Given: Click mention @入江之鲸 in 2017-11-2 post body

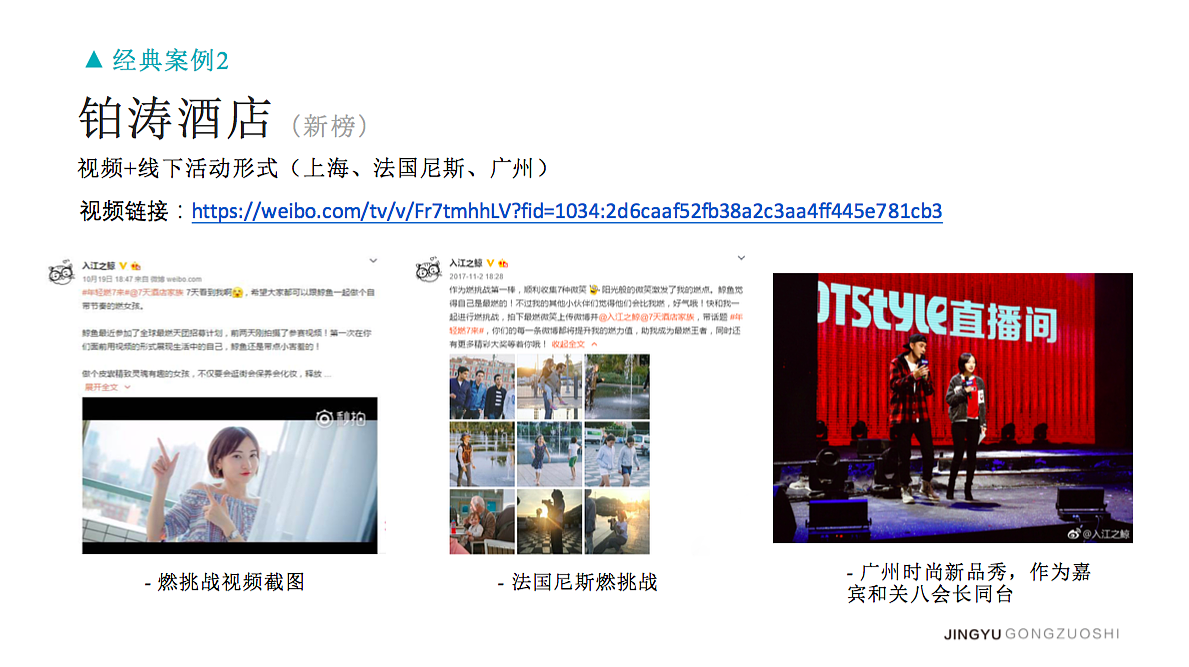Looking at the screenshot, I should 619,317.
